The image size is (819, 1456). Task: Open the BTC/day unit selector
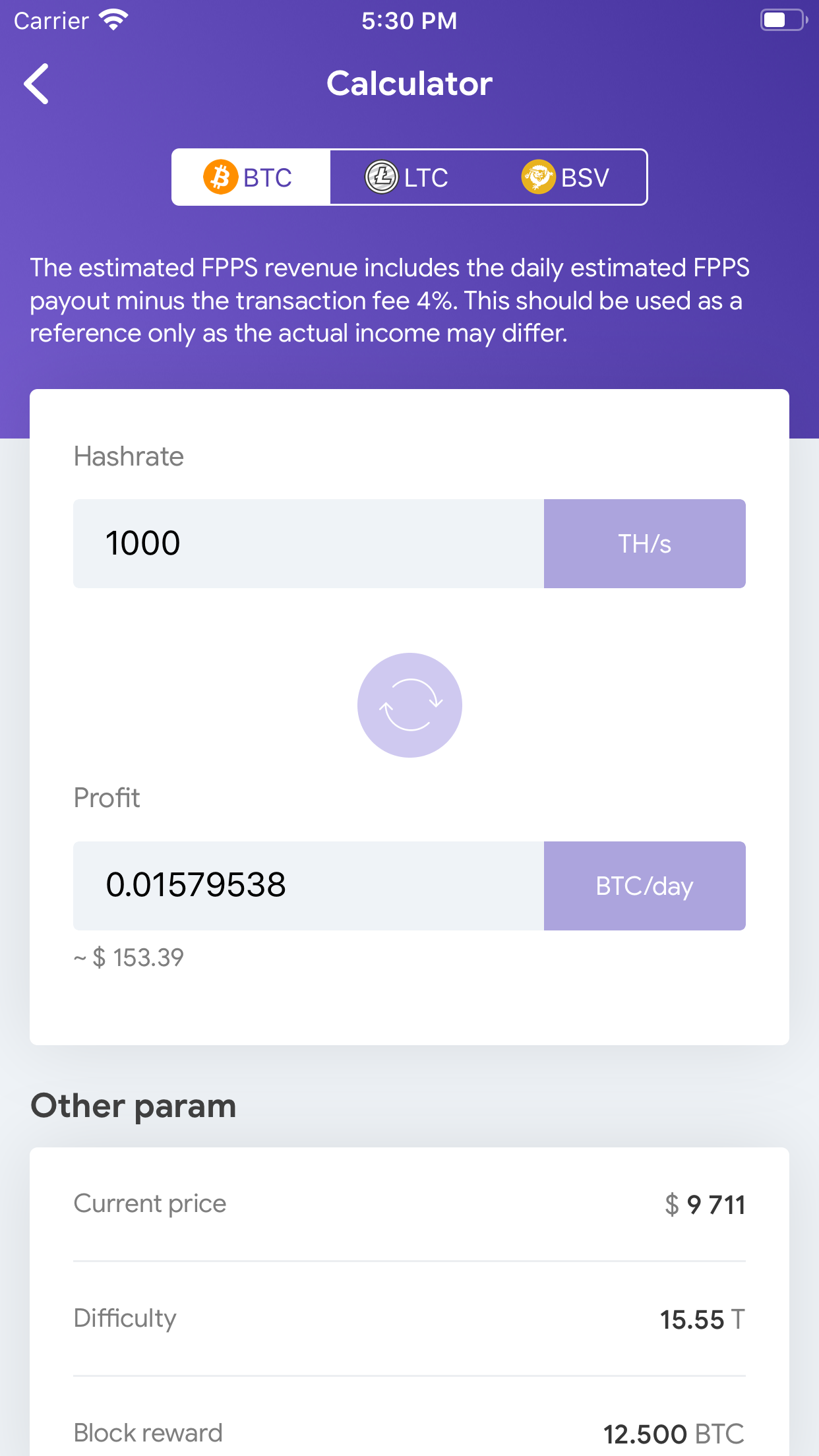coord(644,886)
